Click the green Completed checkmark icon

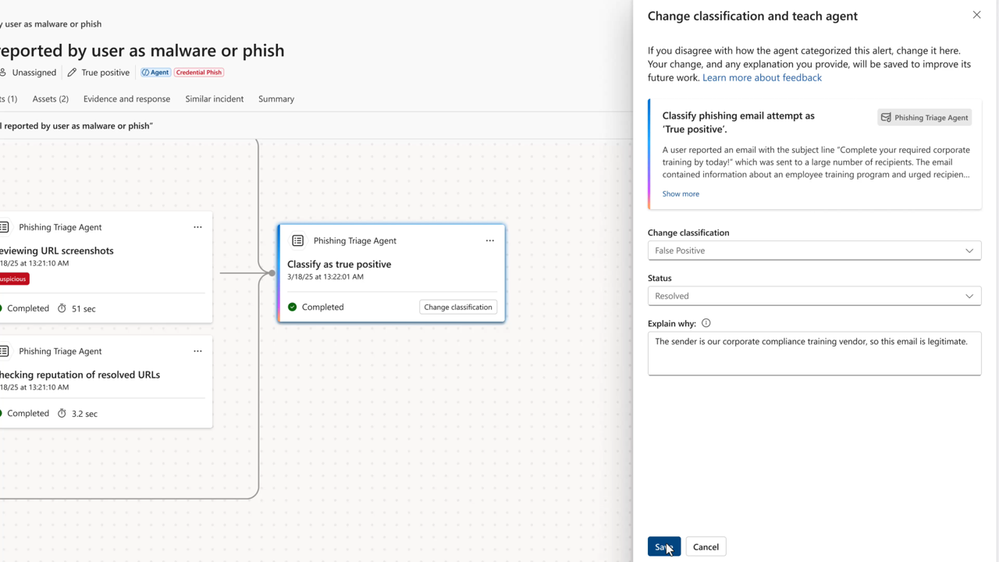click(x=292, y=307)
